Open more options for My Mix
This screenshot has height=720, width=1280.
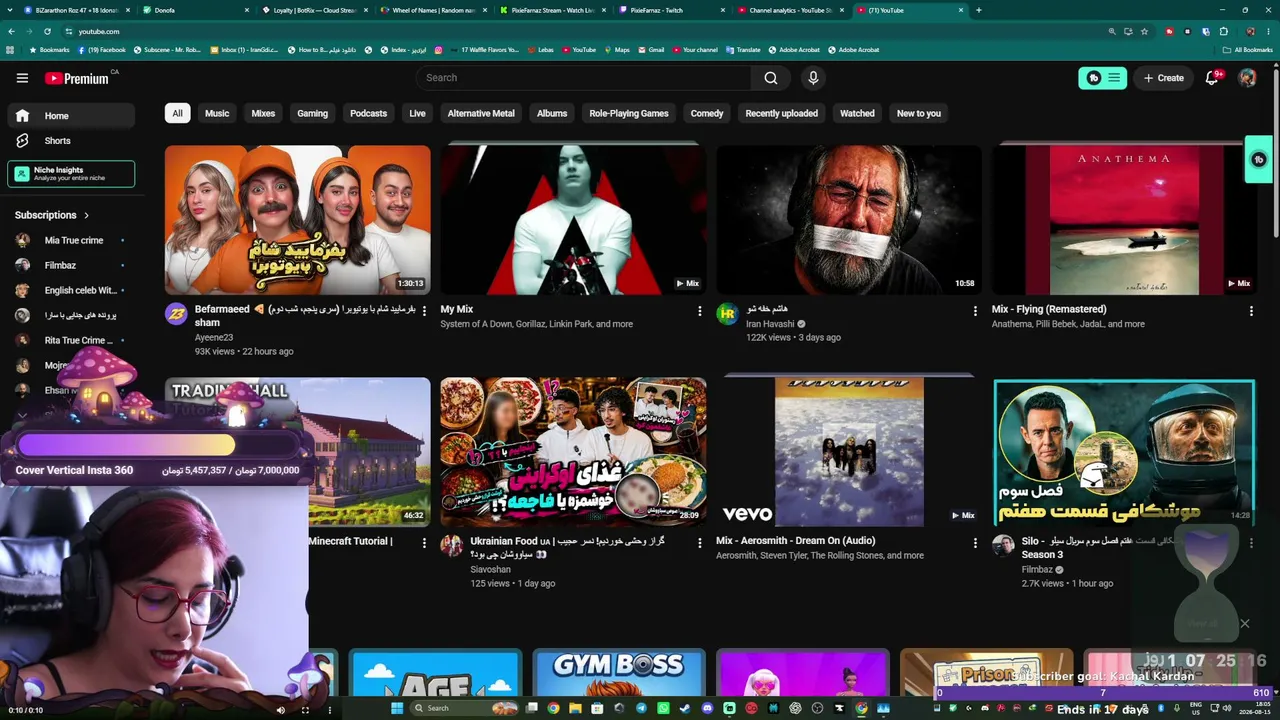click(x=700, y=311)
